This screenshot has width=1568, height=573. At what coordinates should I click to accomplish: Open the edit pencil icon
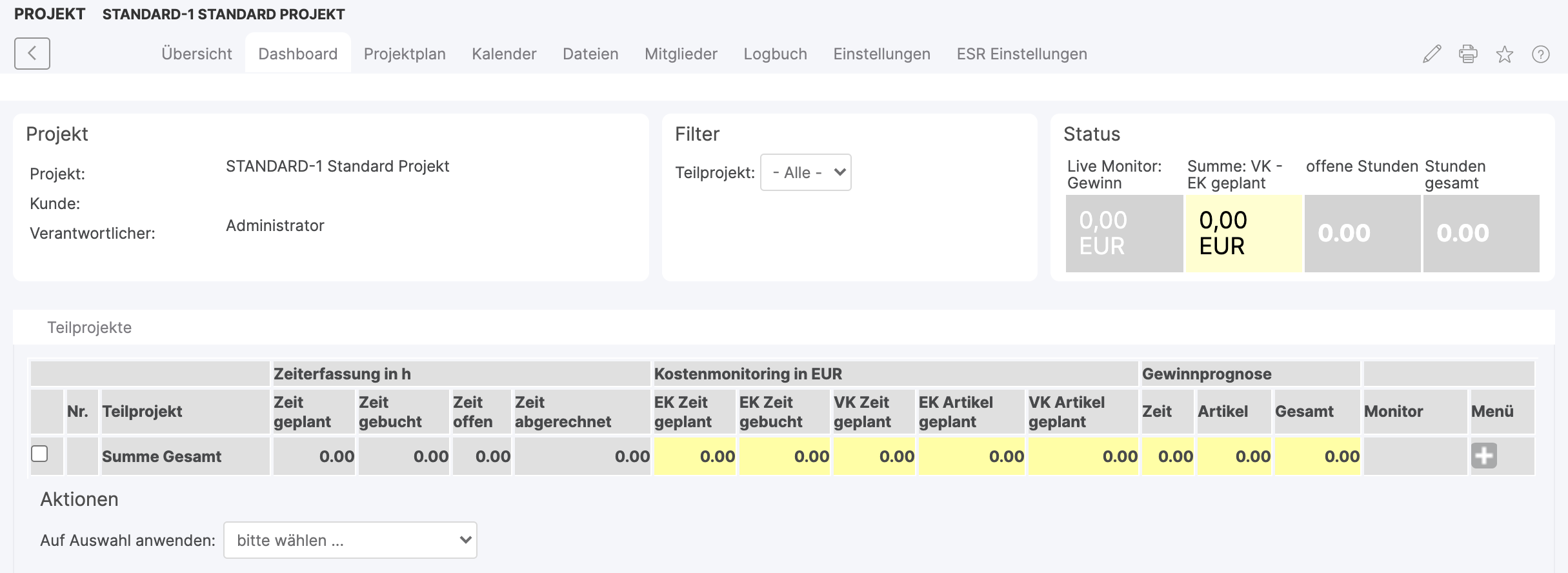pos(1431,54)
